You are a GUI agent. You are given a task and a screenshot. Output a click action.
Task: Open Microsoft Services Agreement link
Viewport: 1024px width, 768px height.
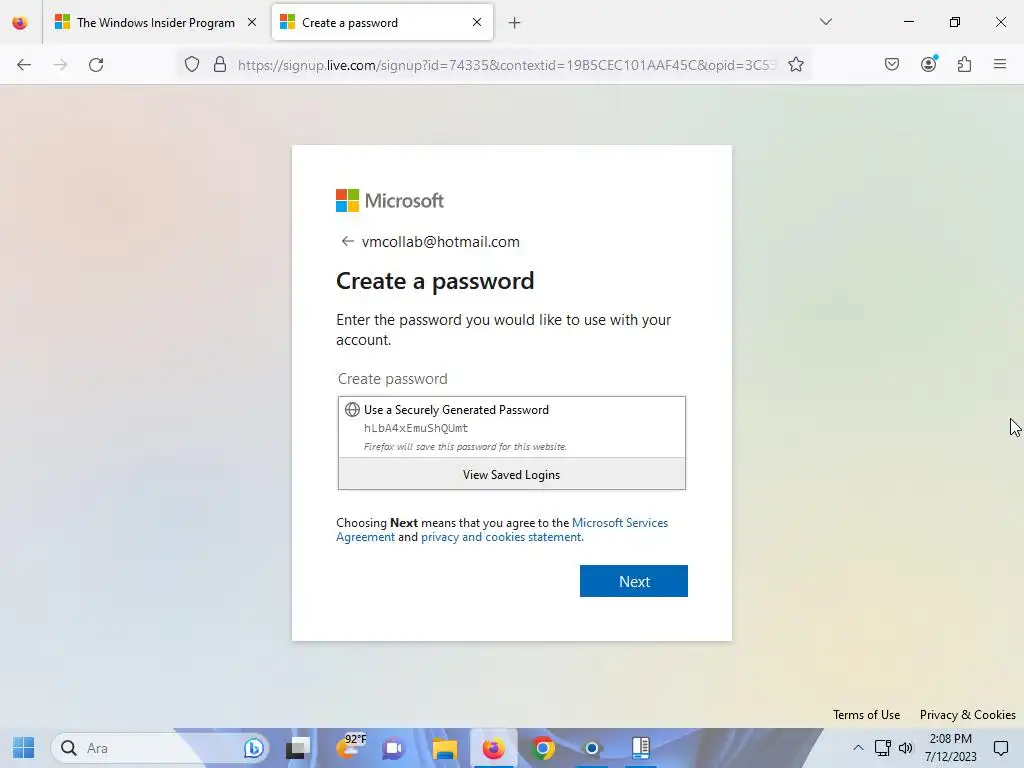point(502,530)
